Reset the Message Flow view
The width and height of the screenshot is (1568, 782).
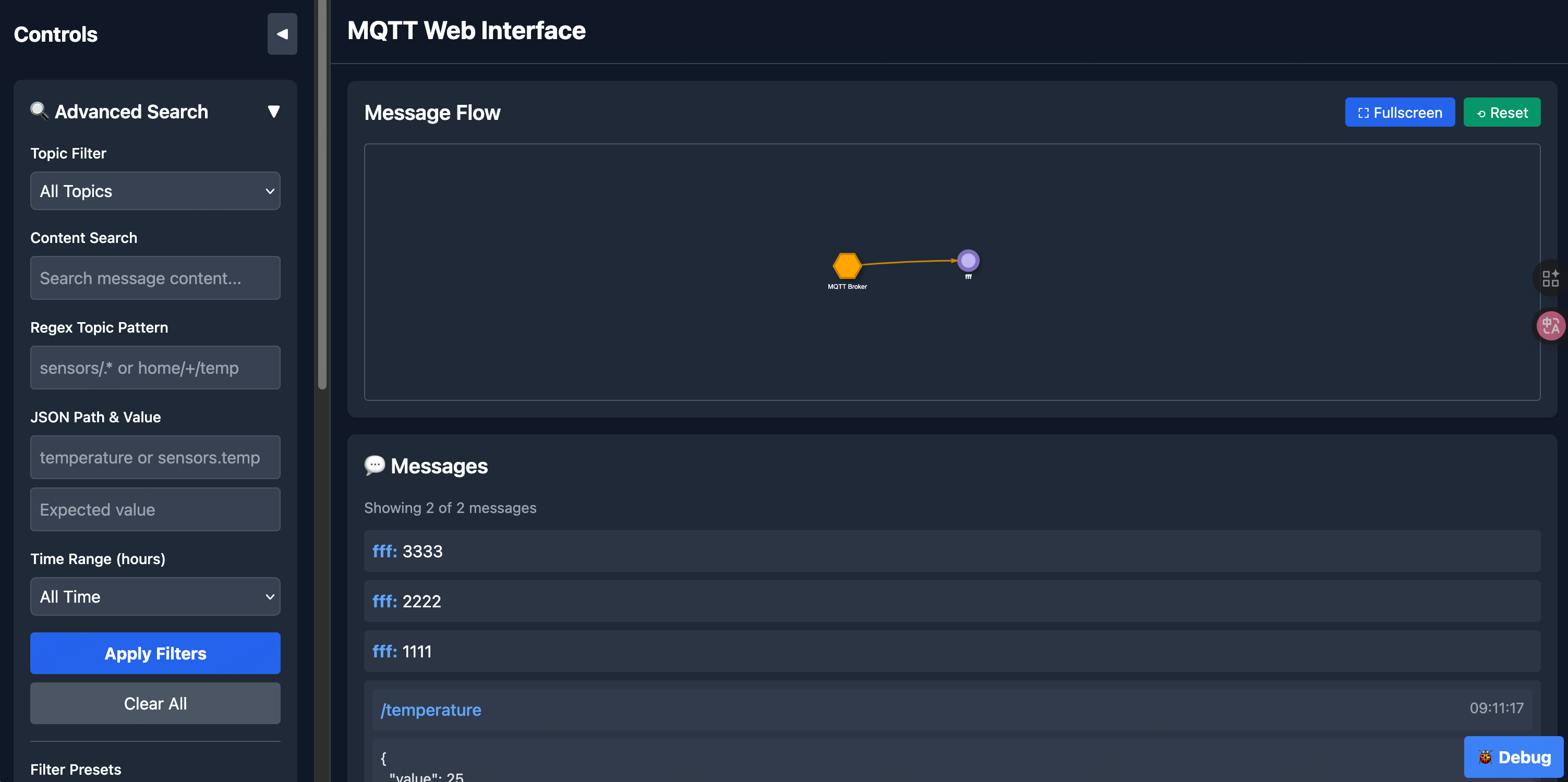tap(1501, 113)
